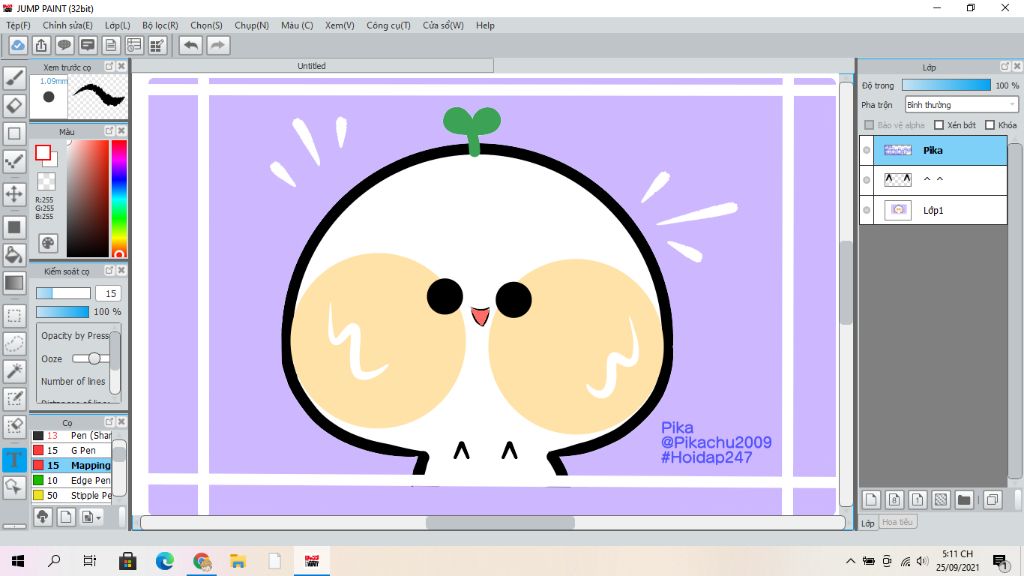Click the Undo arrow in toolbar
1024x576 pixels.
pos(190,45)
